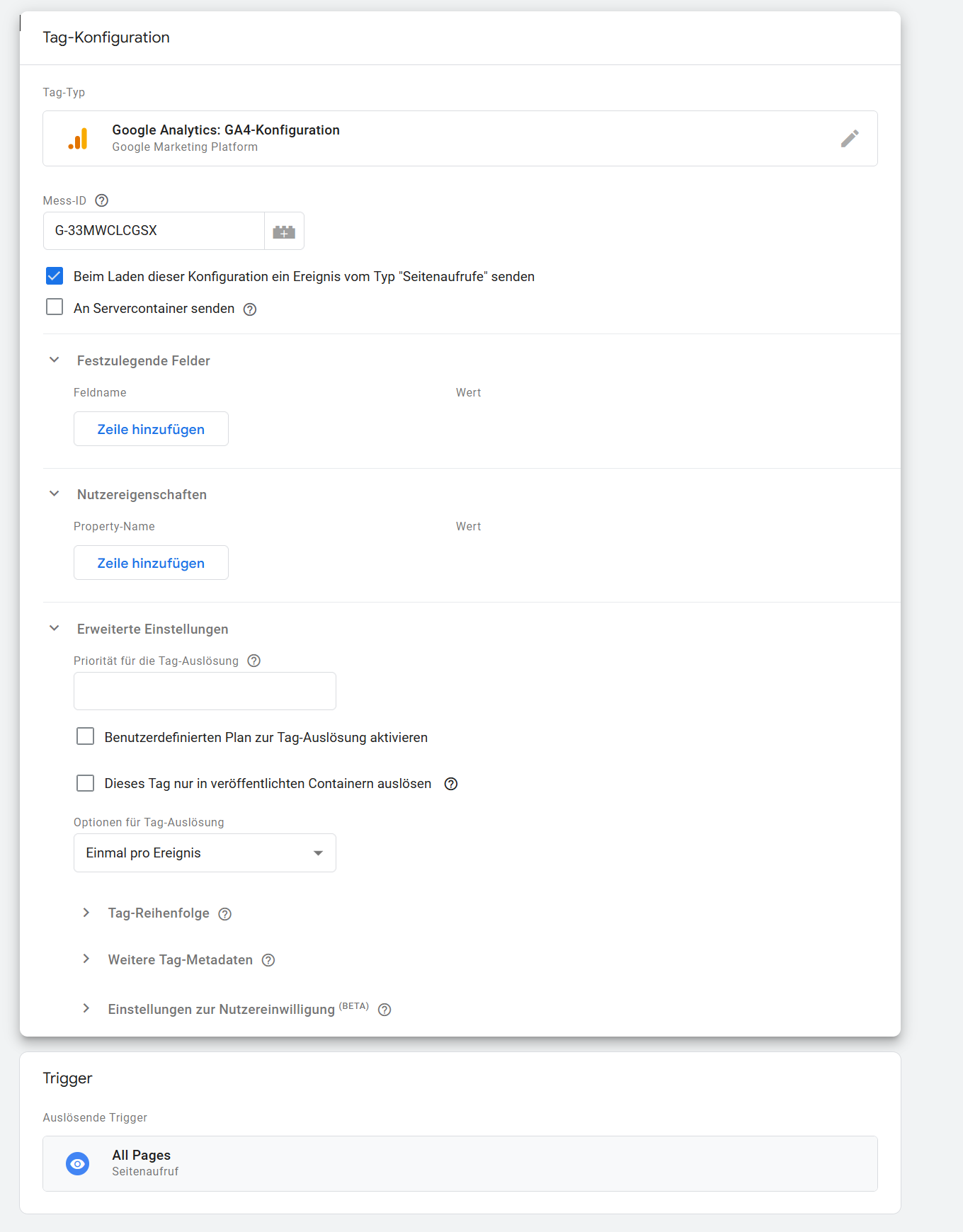
Task: Collapse the Nutzereigenschaften section
Action: coord(55,494)
